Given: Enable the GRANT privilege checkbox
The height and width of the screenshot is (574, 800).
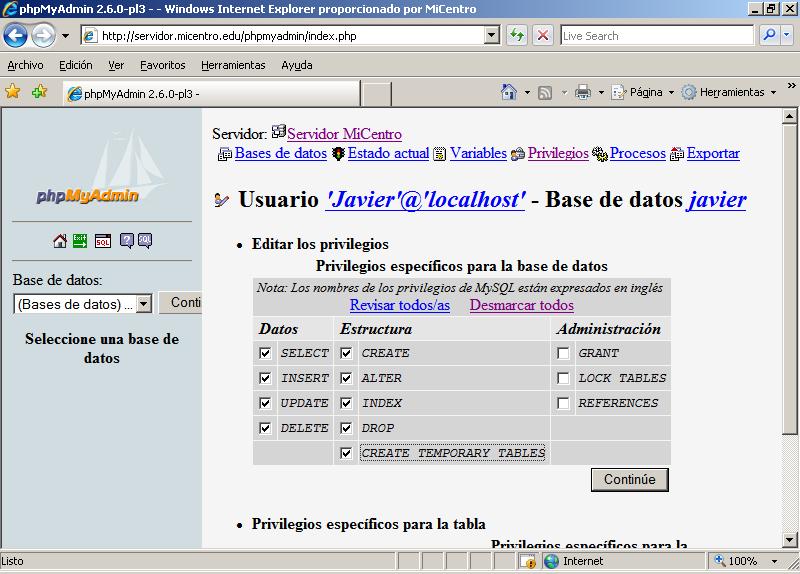Looking at the screenshot, I should tap(564, 353).
